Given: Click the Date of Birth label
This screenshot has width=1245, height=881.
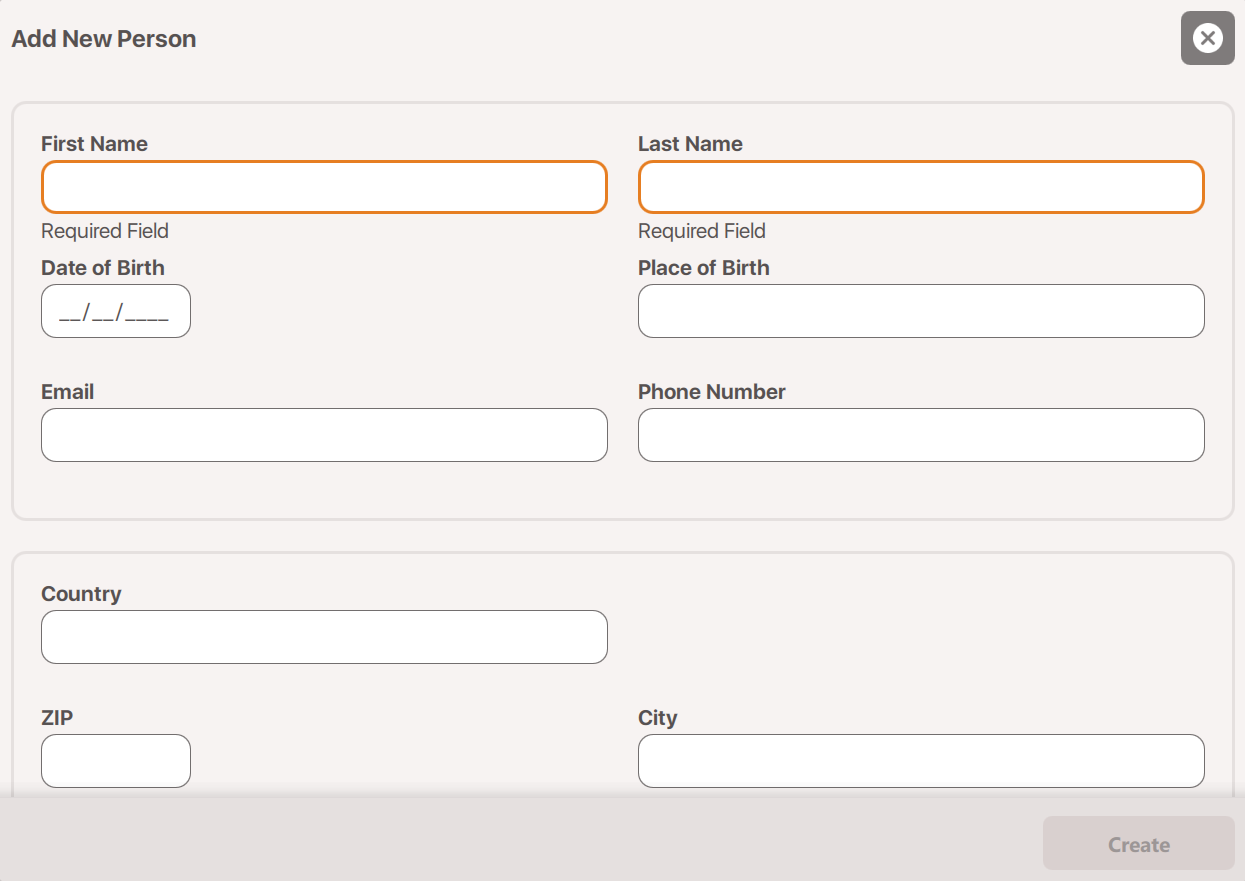Looking at the screenshot, I should 103,268.
